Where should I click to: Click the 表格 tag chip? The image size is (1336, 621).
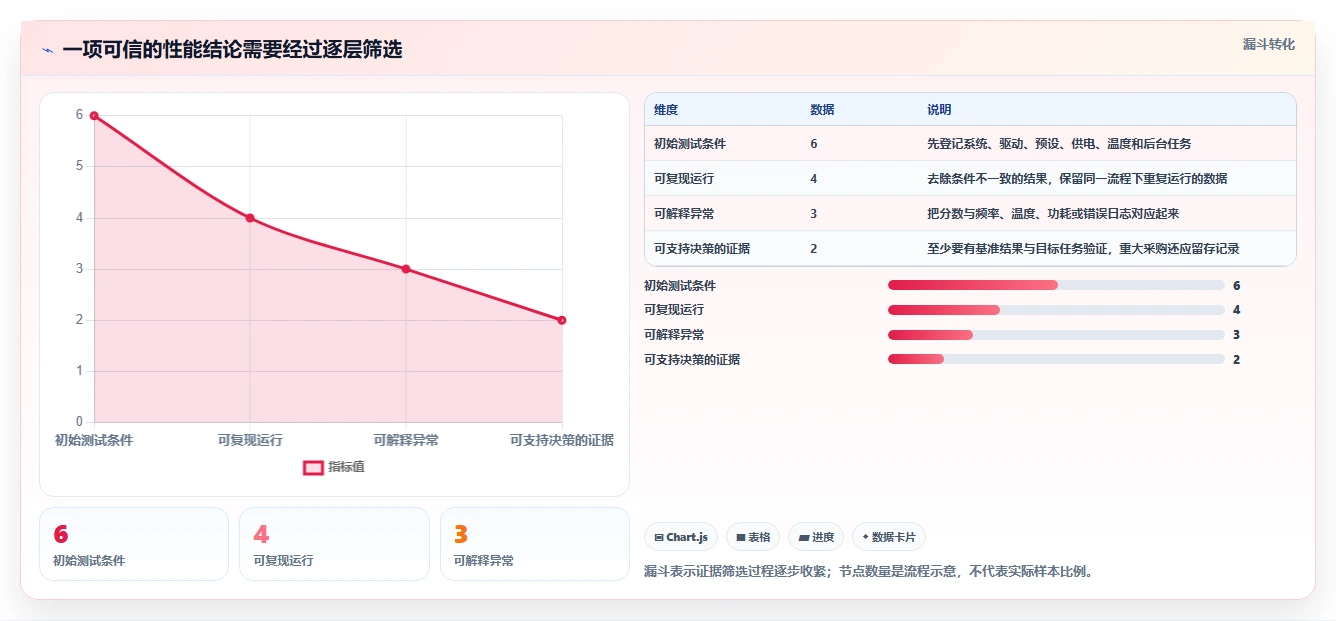click(753, 537)
